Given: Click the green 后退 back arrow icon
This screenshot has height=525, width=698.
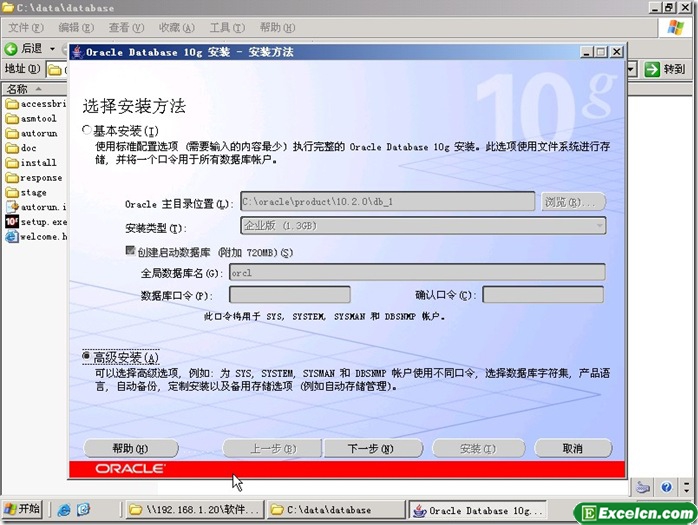Looking at the screenshot, I should coord(11,49).
